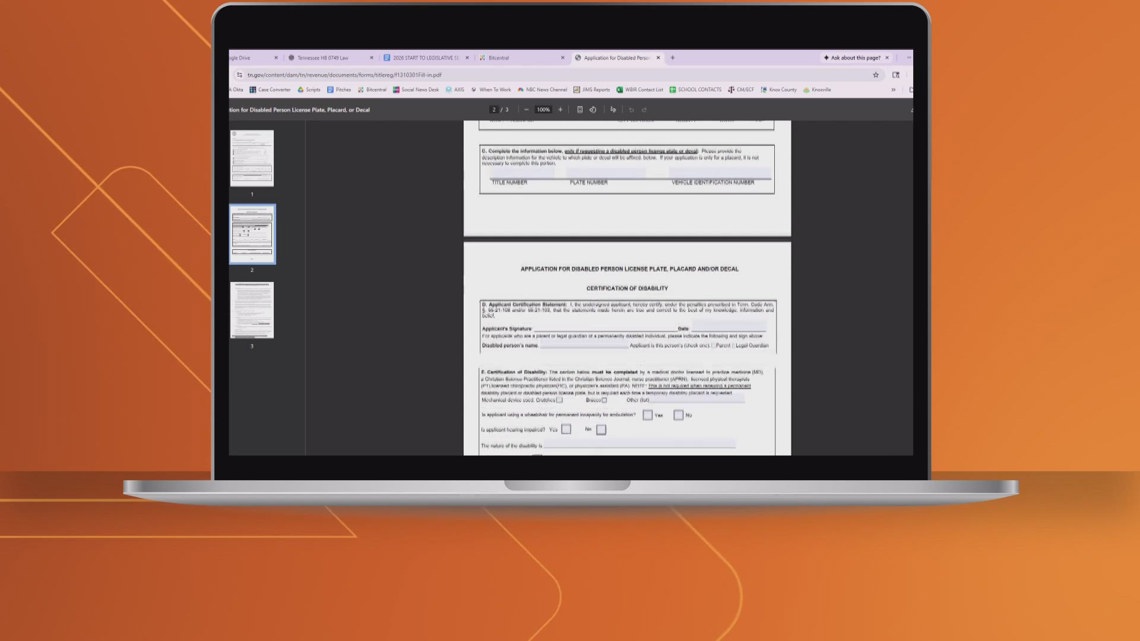1140x641 pixels.
Task: Rotate the PDF document counterclockwise
Action: click(593, 110)
